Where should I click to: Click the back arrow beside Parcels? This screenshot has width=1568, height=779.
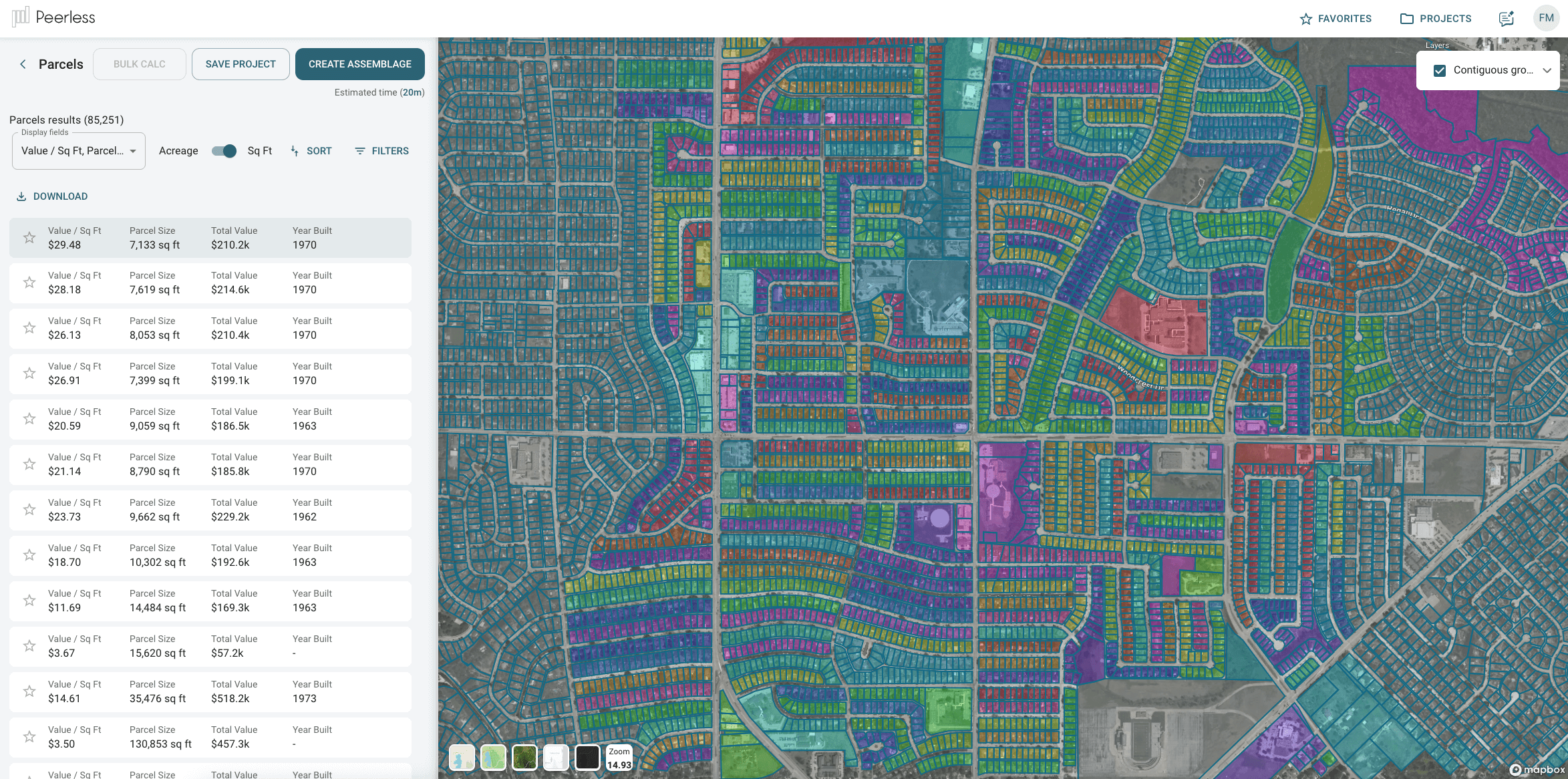[23, 64]
